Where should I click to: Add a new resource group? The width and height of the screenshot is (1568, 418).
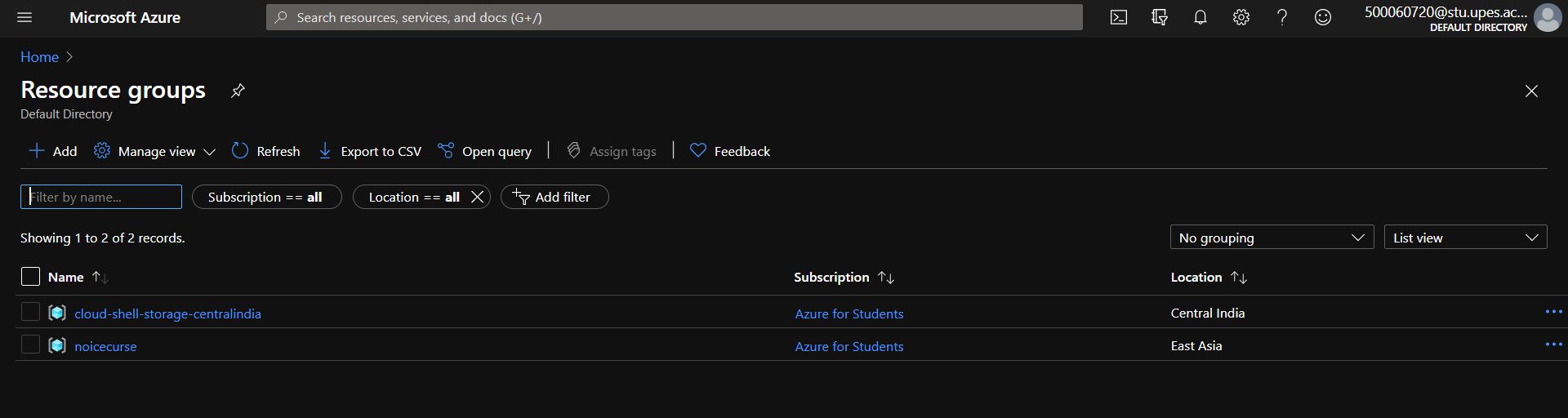pos(53,151)
